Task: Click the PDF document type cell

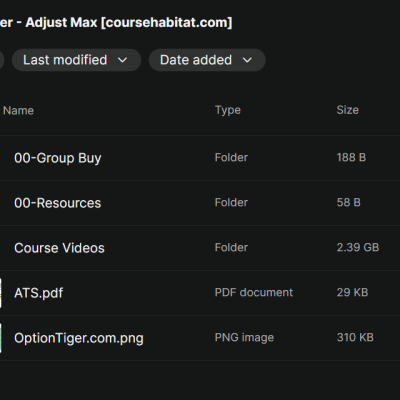Action: coord(254,292)
